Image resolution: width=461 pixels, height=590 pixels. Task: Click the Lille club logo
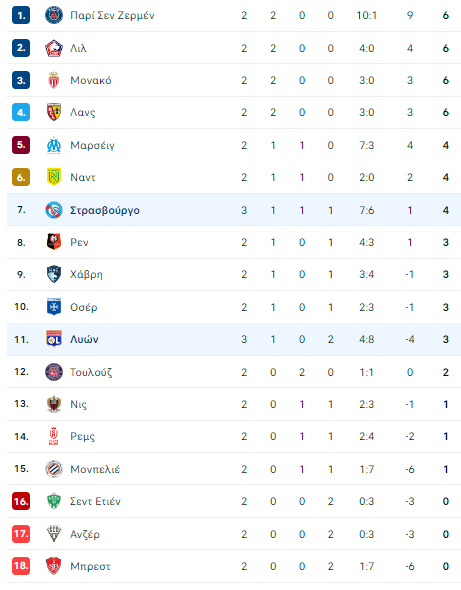pyautogui.click(x=54, y=48)
